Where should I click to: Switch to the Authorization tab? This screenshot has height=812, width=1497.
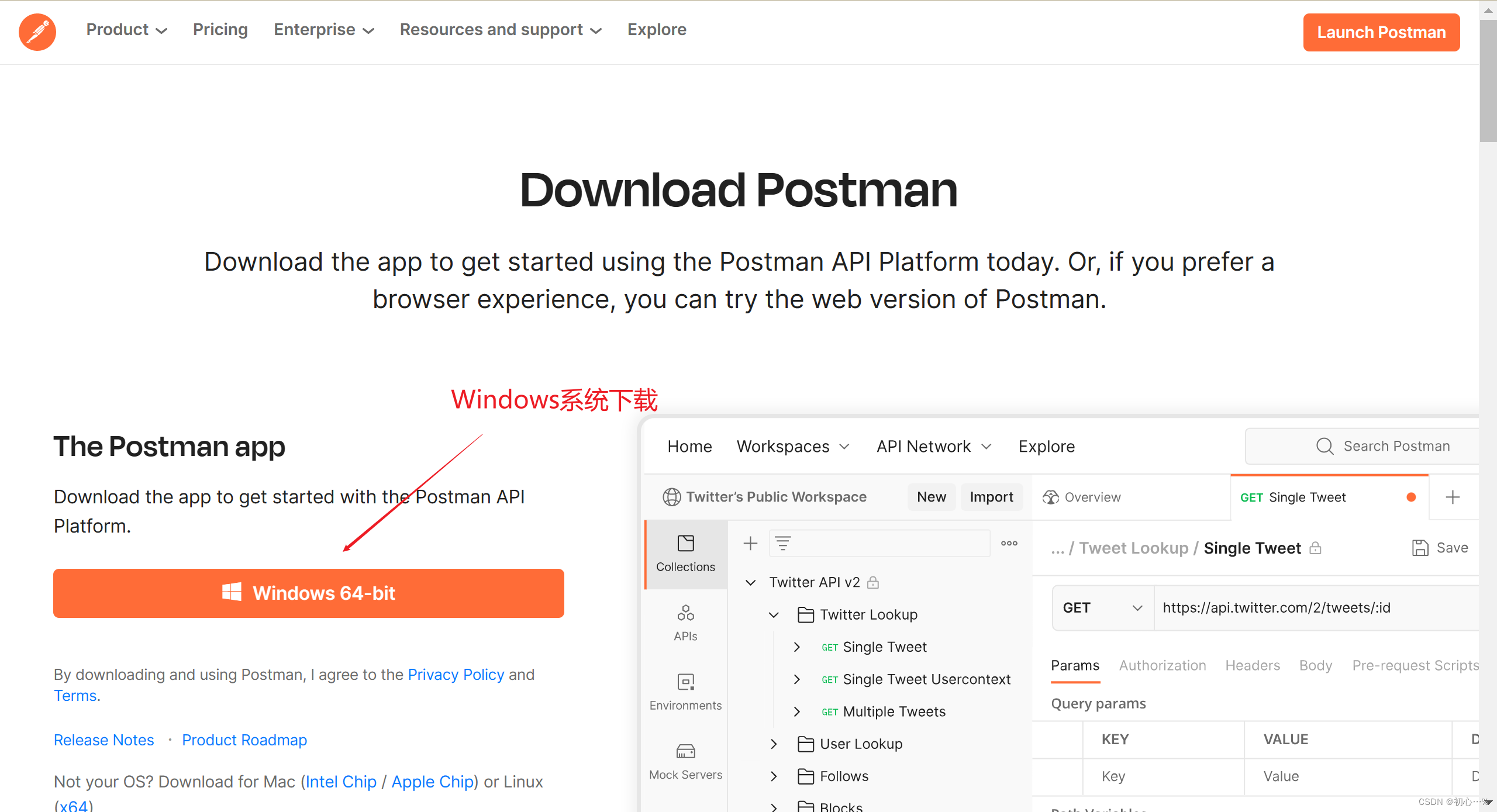(x=1162, y=665)
